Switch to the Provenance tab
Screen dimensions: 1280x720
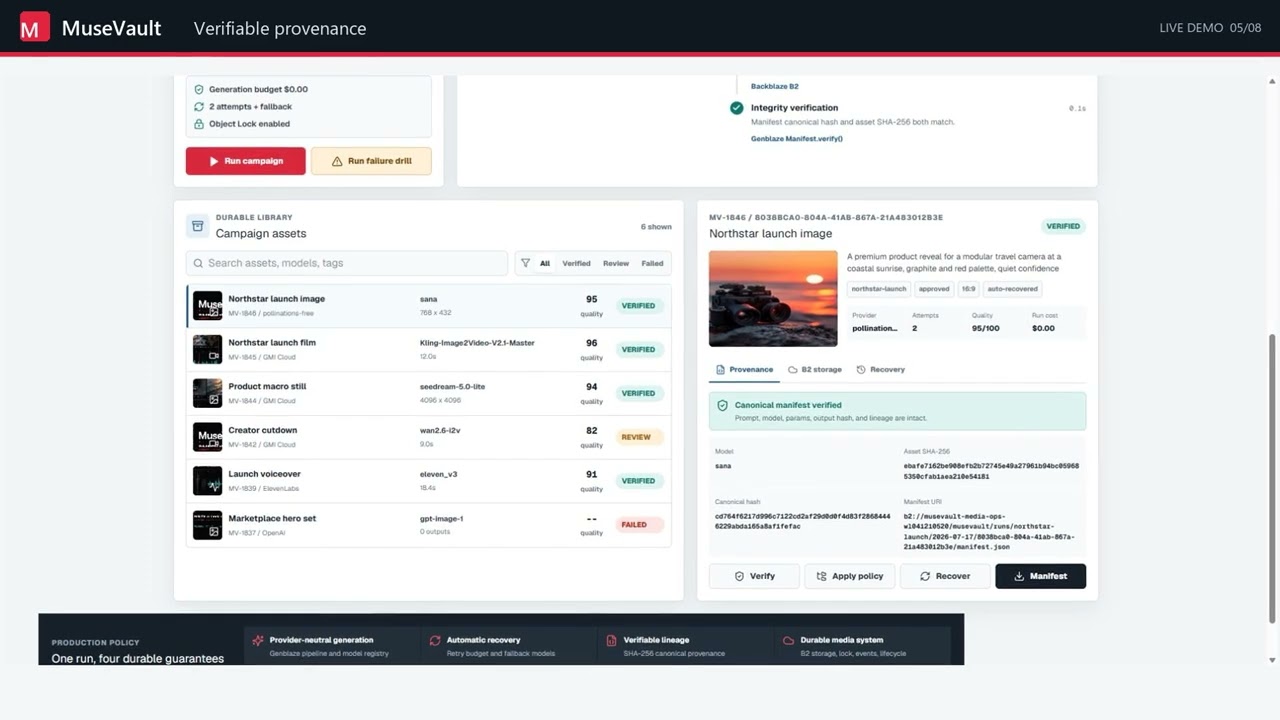pos(745,369)
